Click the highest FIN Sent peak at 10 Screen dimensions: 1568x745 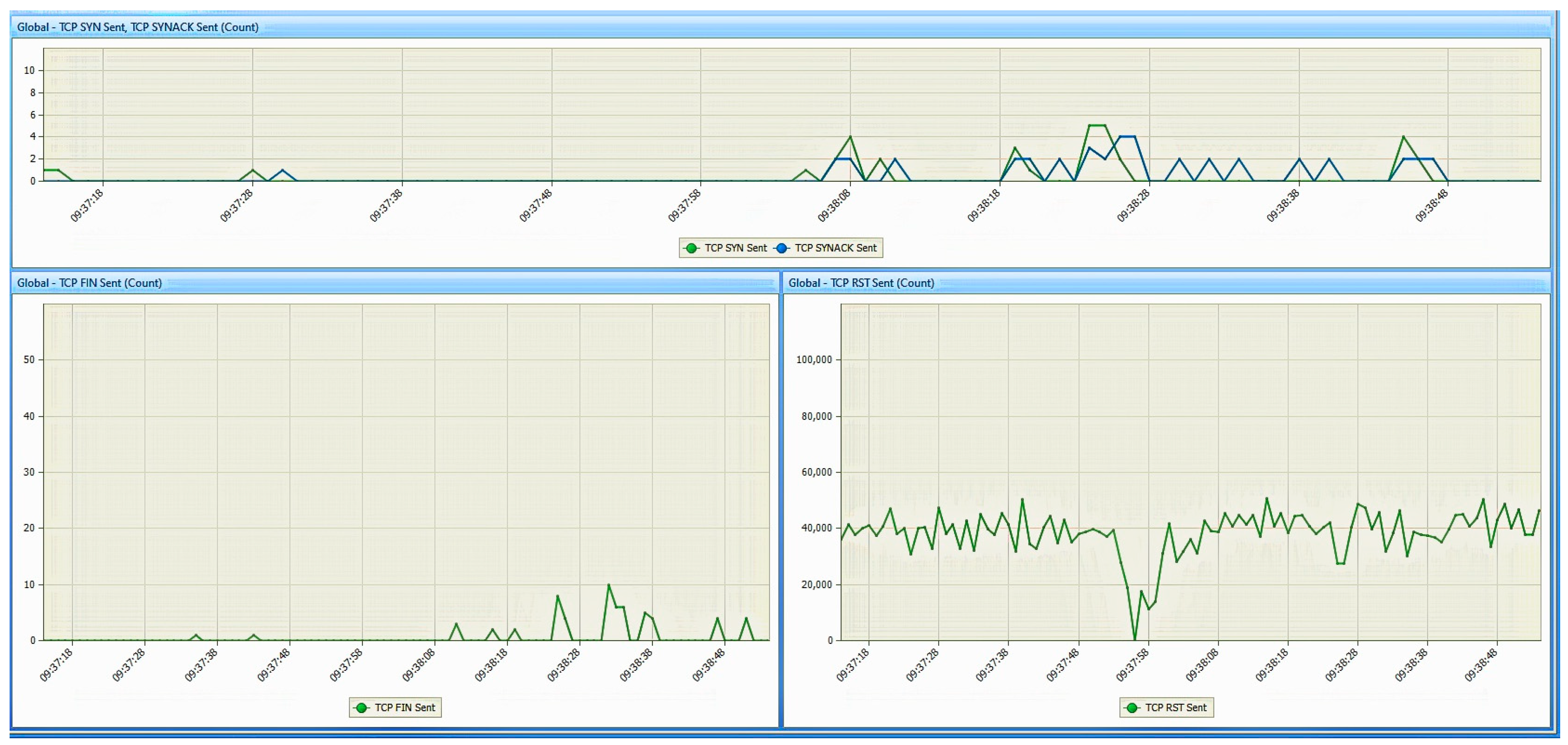[609, 585]
